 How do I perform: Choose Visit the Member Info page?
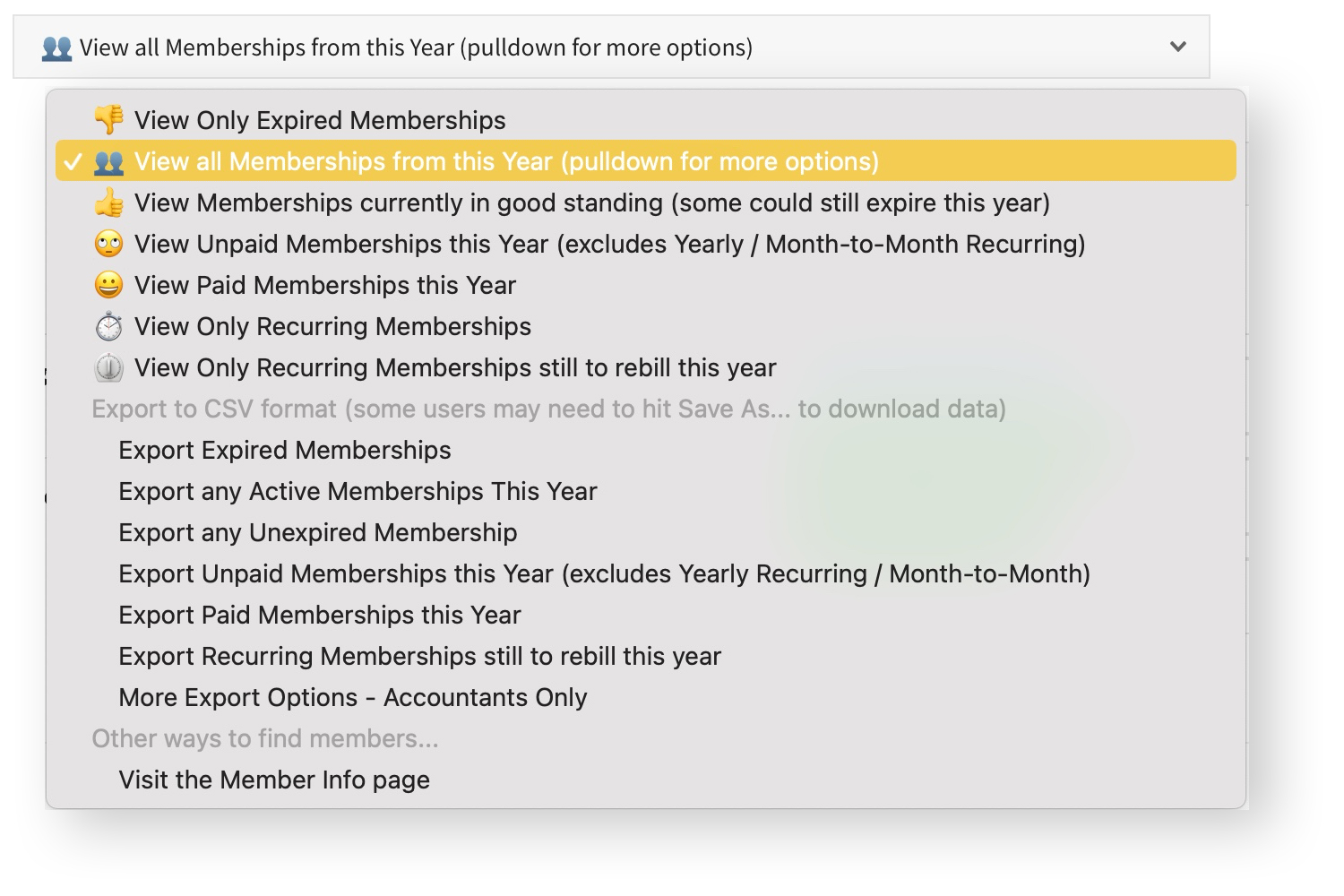click(274, 780)
